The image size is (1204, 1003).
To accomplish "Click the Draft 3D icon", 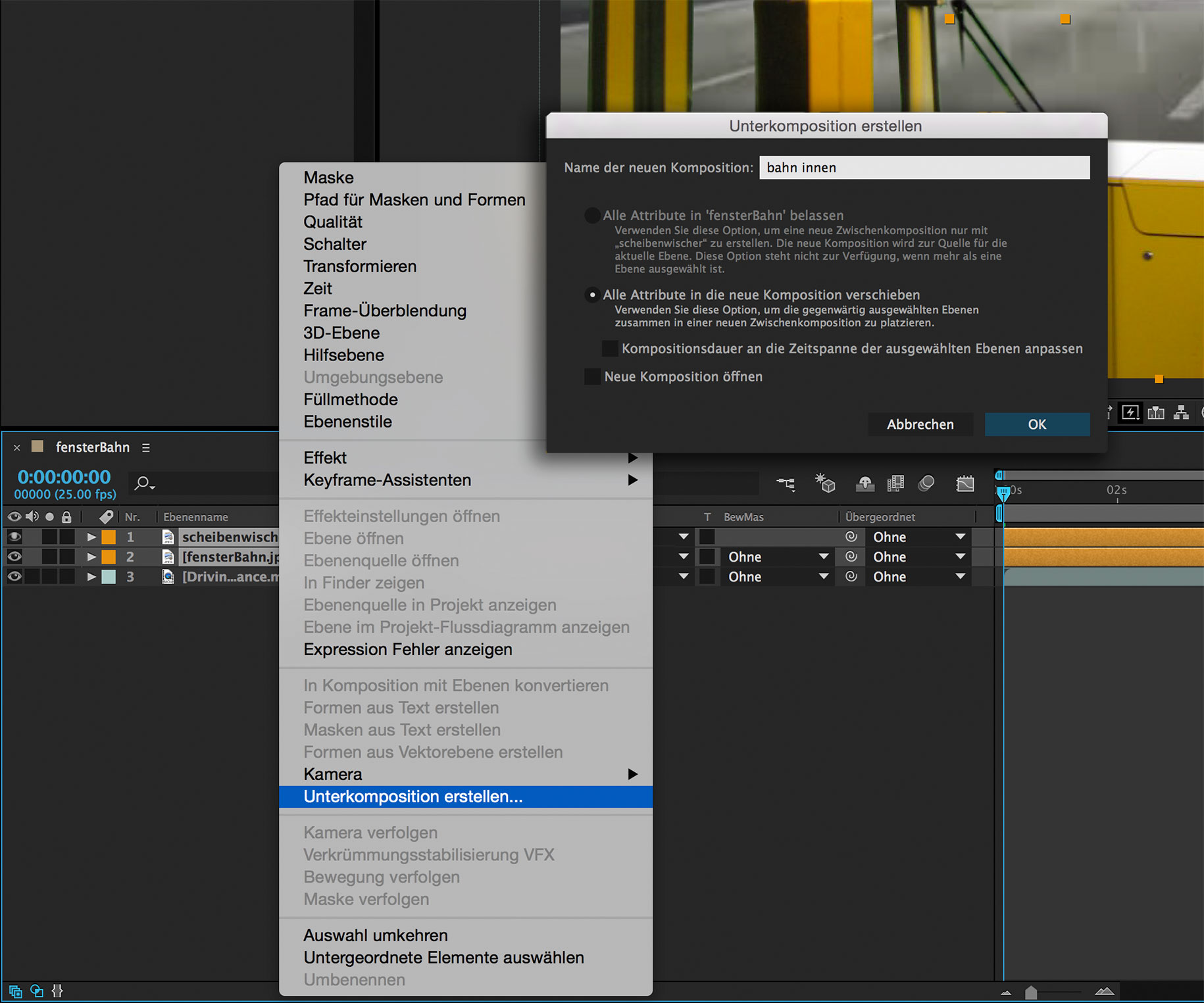I will [825, 484].
